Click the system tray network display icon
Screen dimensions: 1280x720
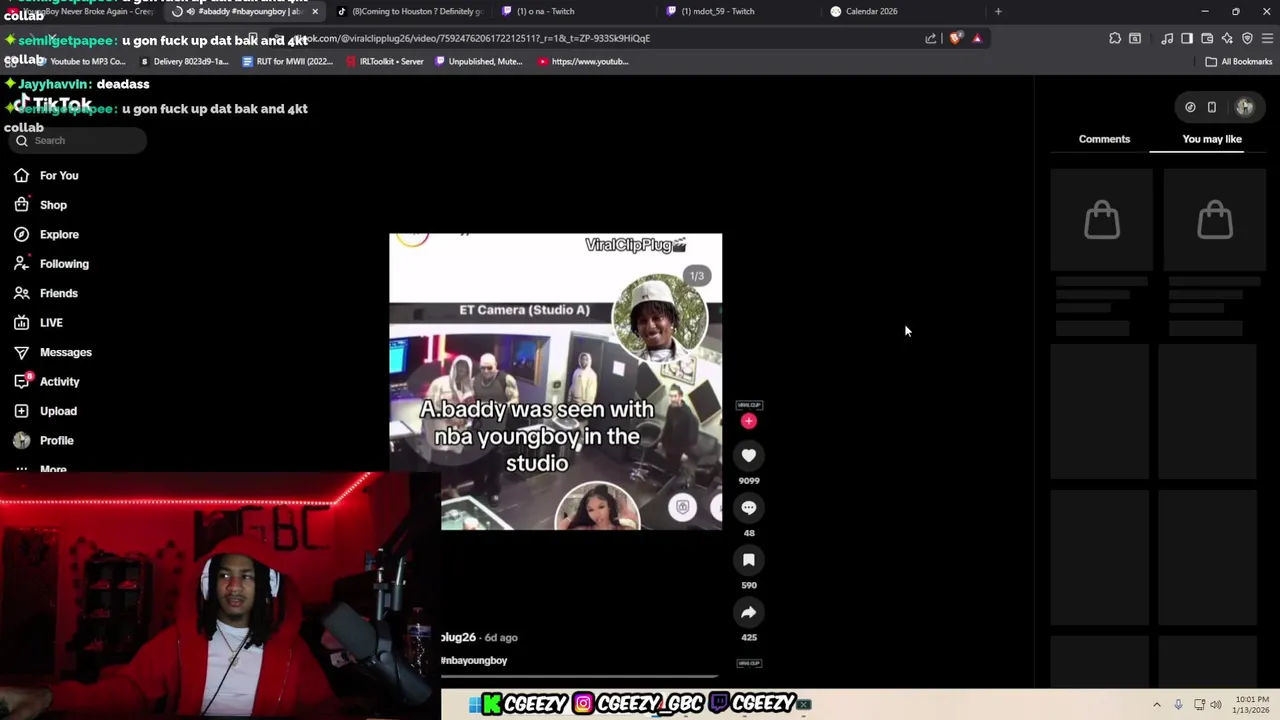tap(1199, 705)
